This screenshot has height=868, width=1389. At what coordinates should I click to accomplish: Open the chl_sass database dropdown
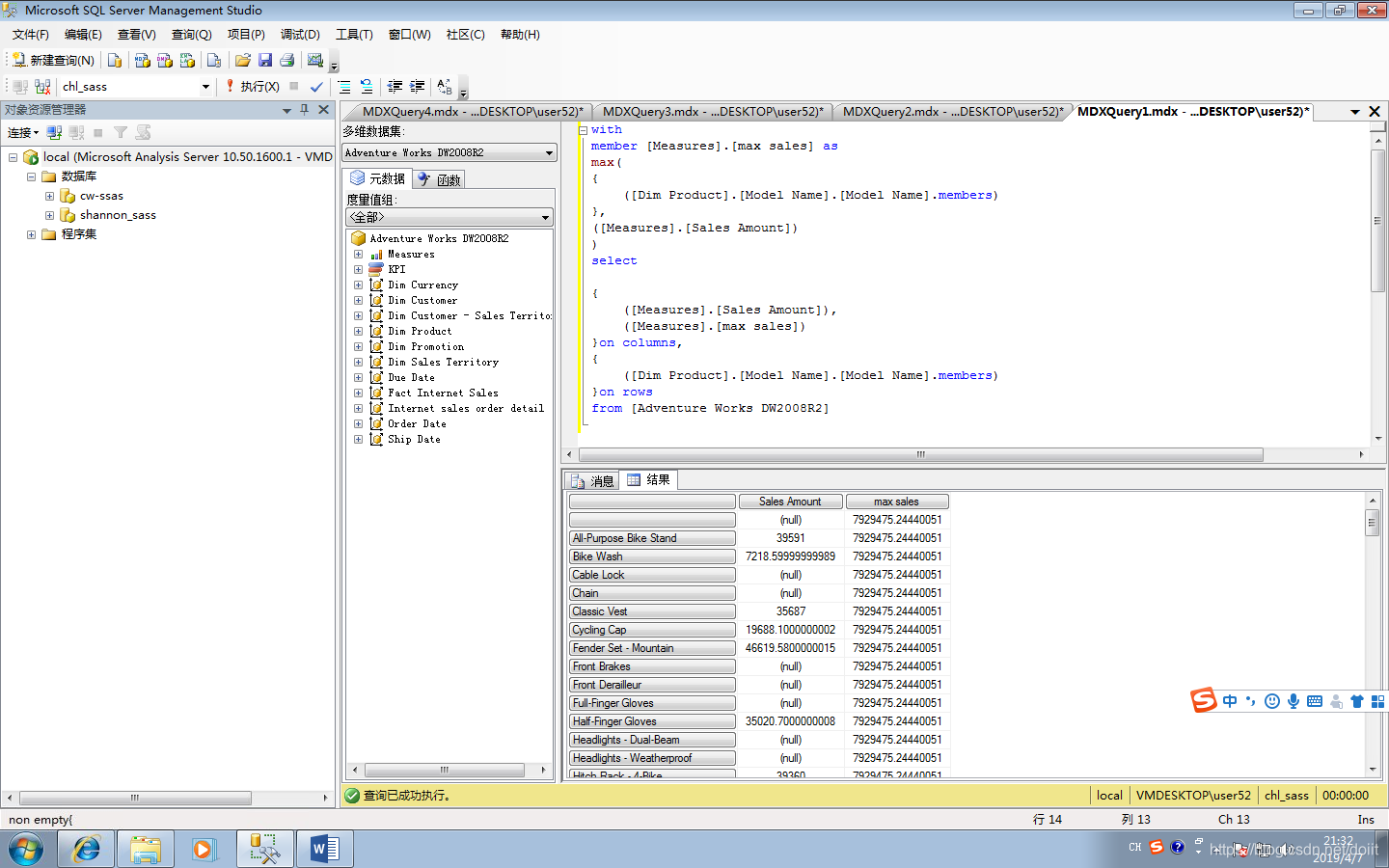(205, 86)
